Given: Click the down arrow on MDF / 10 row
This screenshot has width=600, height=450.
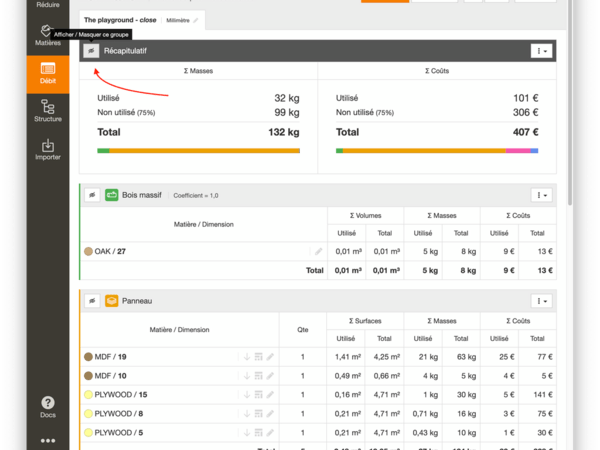Looking at the screenshot, I should 245,375.
